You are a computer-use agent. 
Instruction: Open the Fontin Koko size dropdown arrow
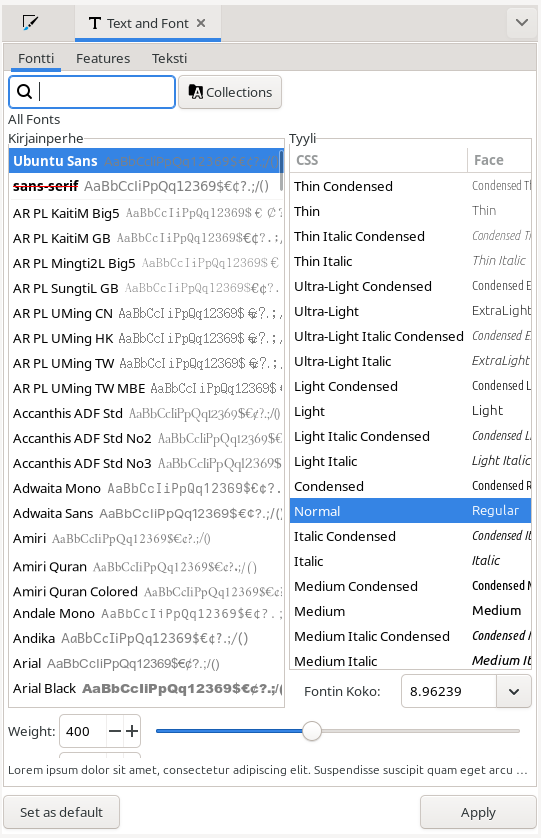(514, 691)
